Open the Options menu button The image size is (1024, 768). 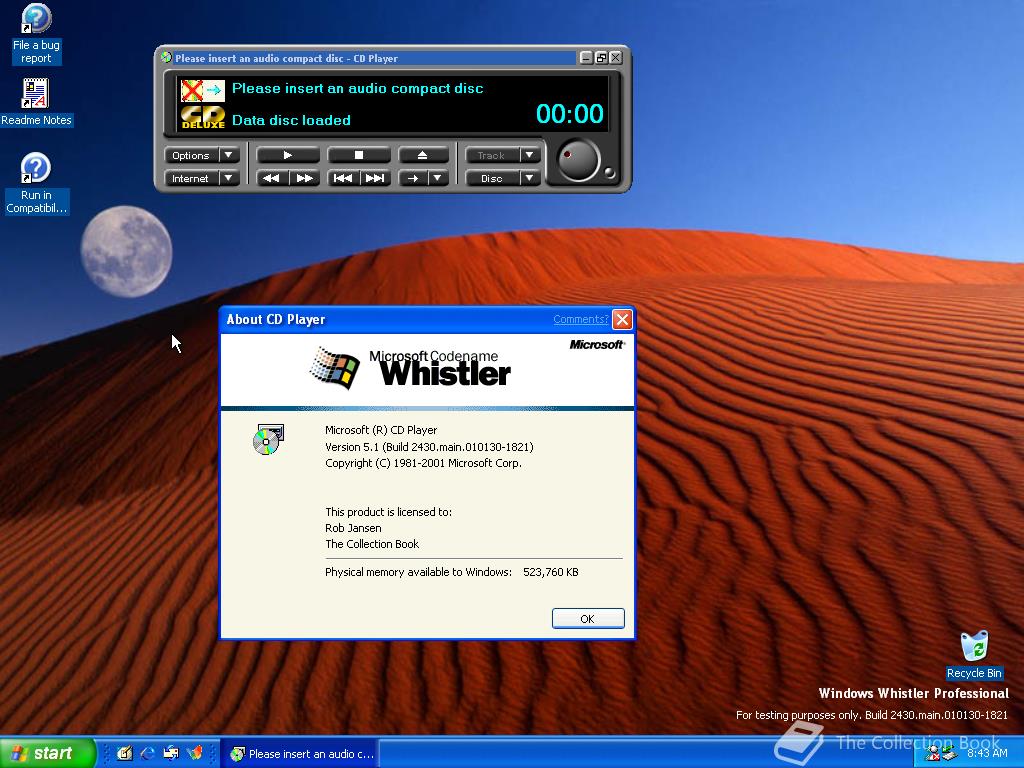point(191,155)
